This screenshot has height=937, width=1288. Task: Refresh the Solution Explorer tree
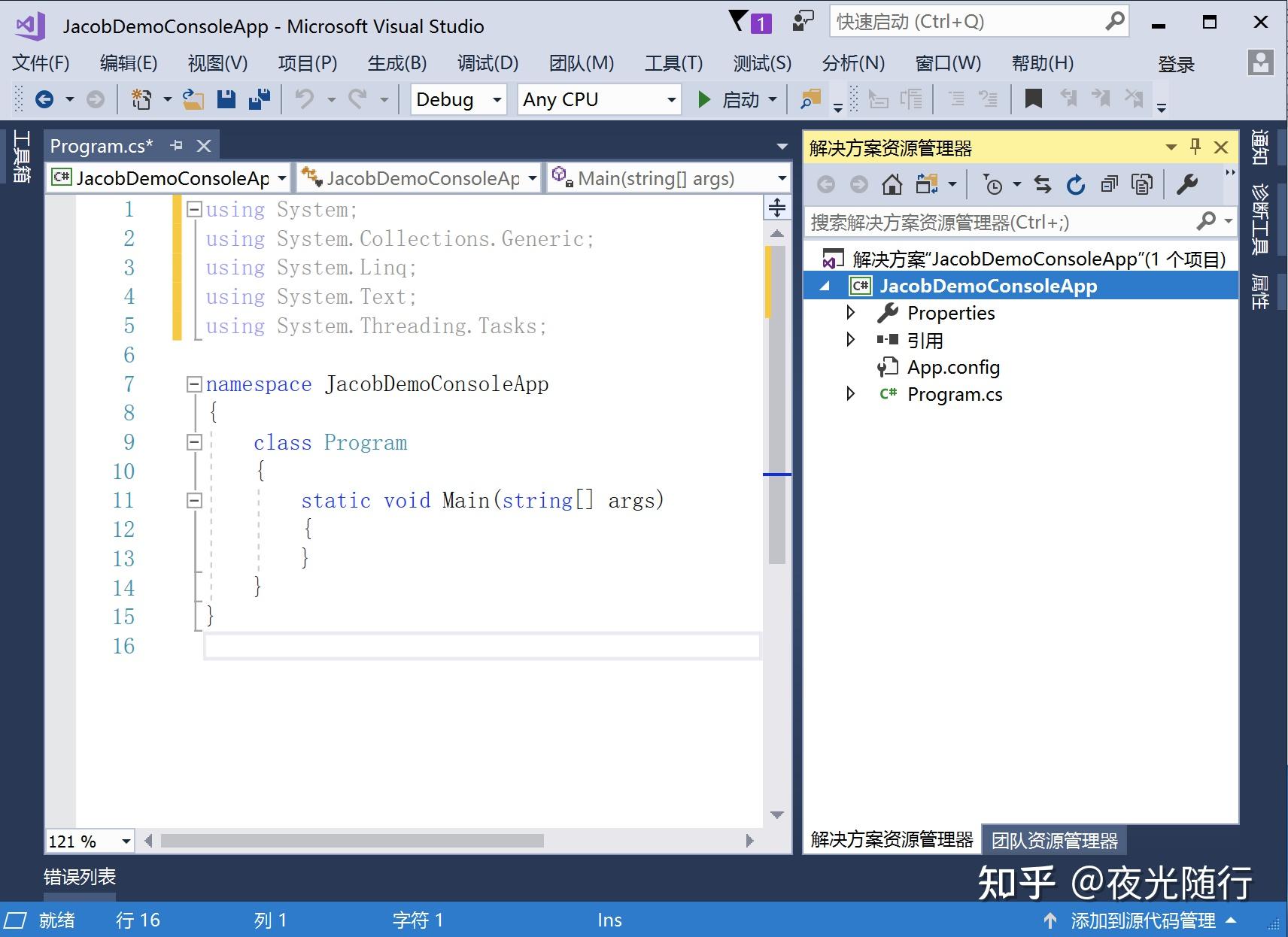click(1076, 184)
